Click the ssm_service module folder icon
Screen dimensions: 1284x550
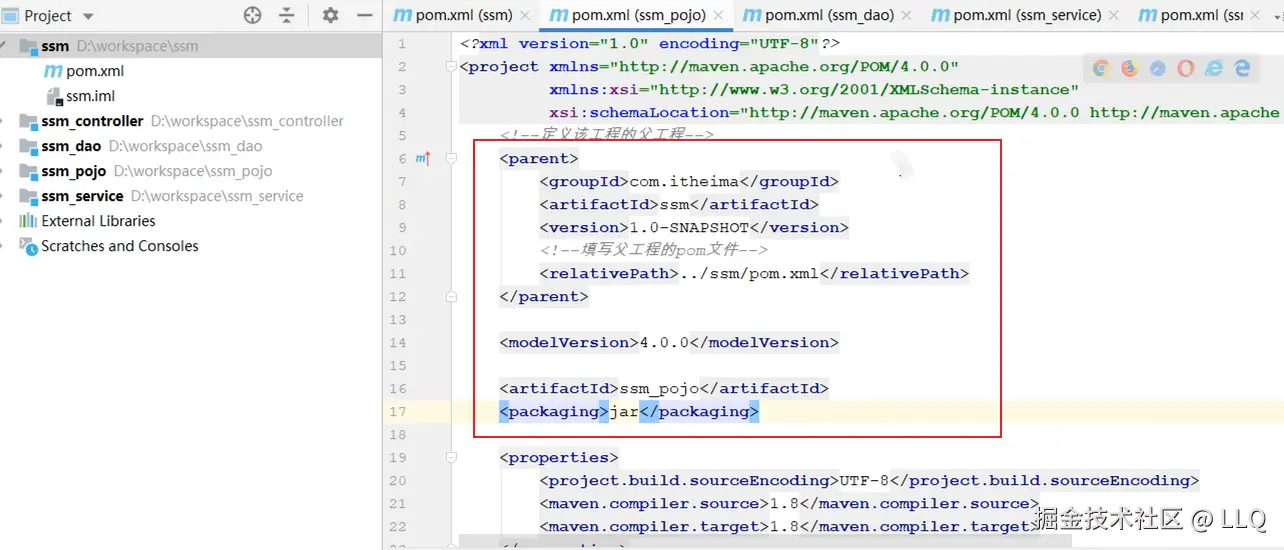tap(27, 196)
